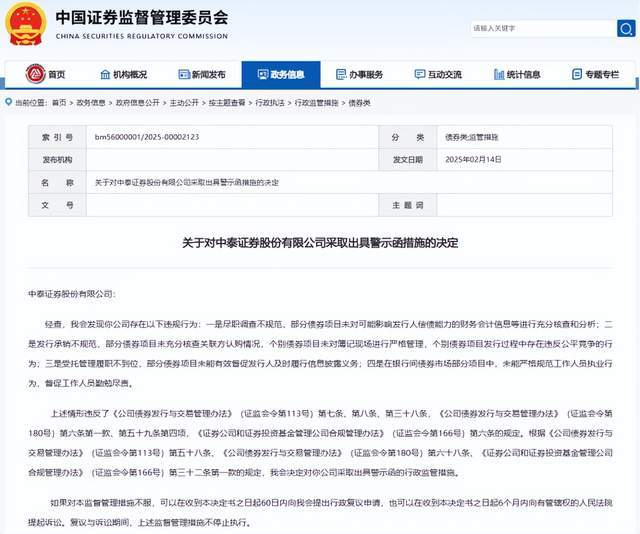Open the 首页 home navigation tab
640x534 pixels.
click(45, 74)
